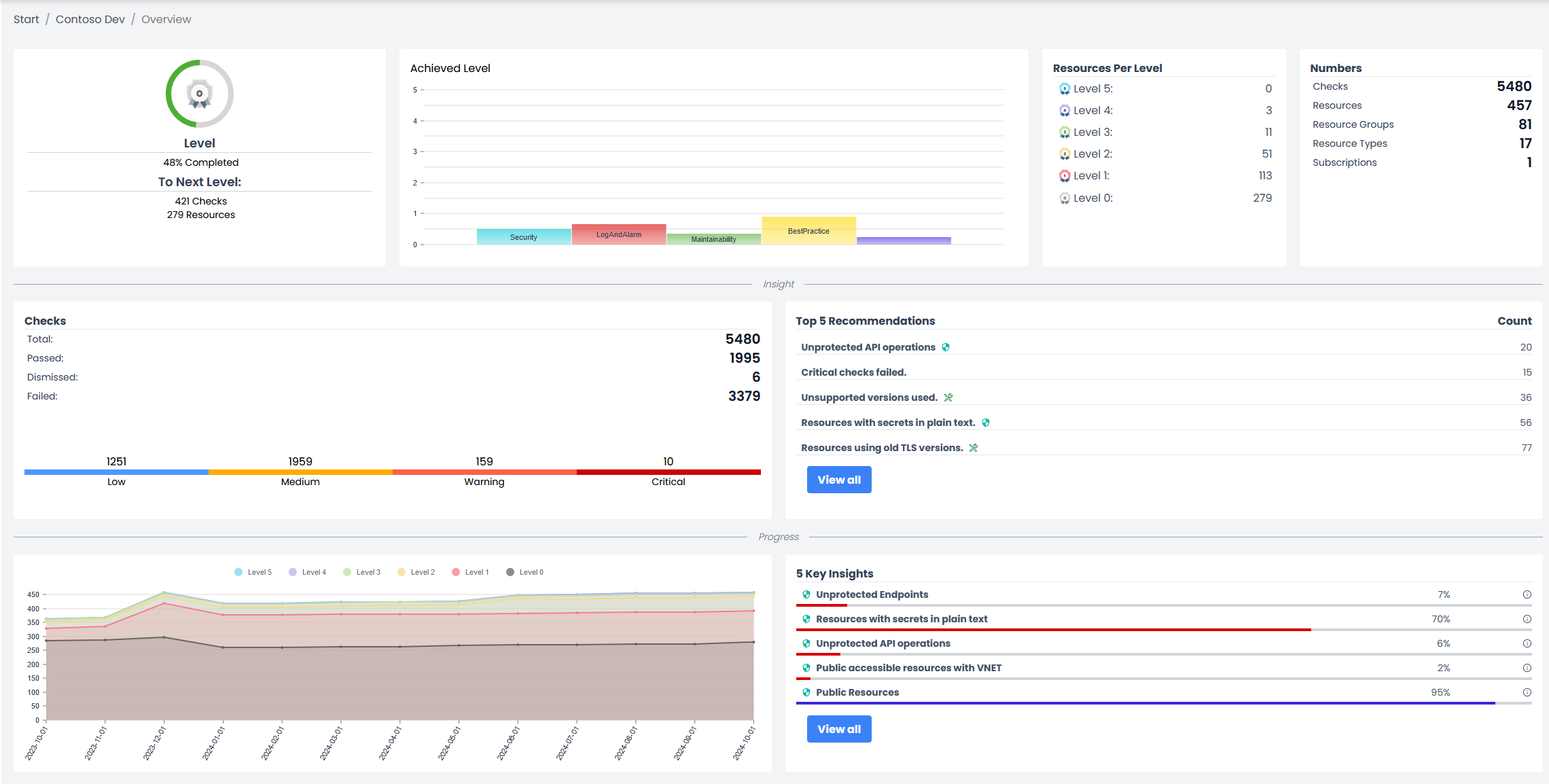Viewport: 1549px width, 784px height.
Task: Click the Security bar in Achieved Level chart
Action: 524,236
